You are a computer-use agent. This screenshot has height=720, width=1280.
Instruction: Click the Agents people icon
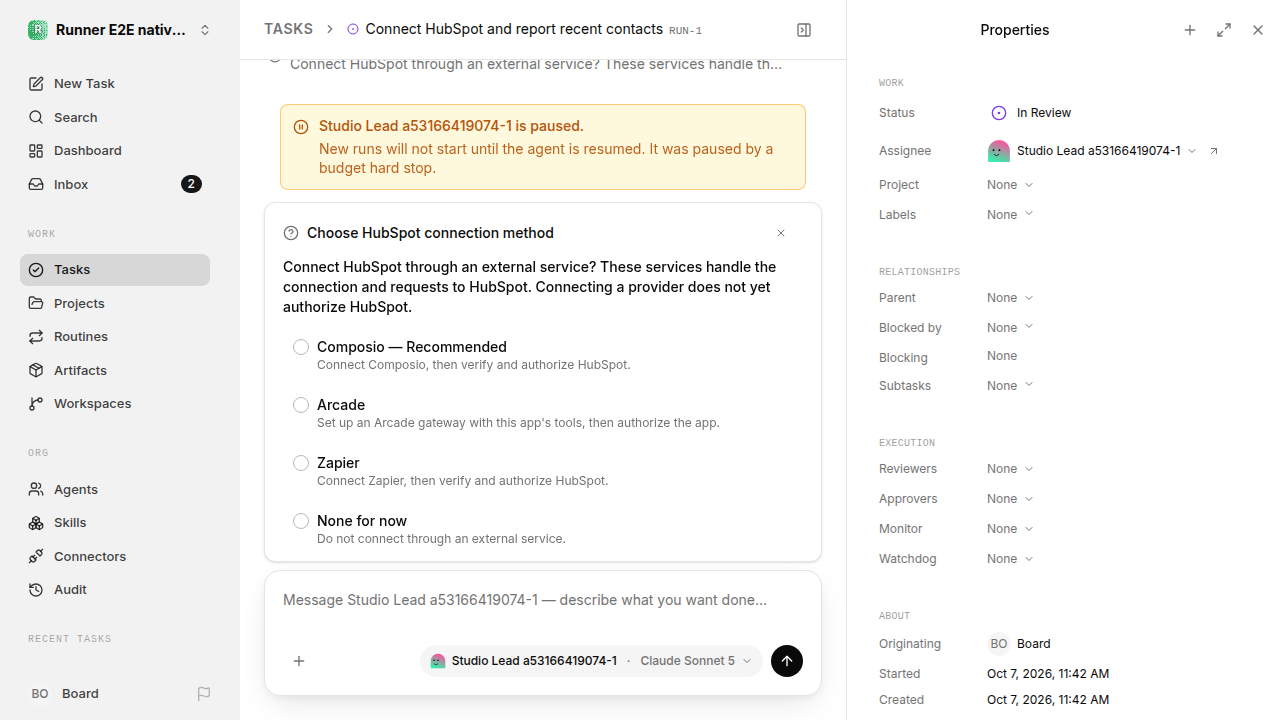tap(36, 490)
